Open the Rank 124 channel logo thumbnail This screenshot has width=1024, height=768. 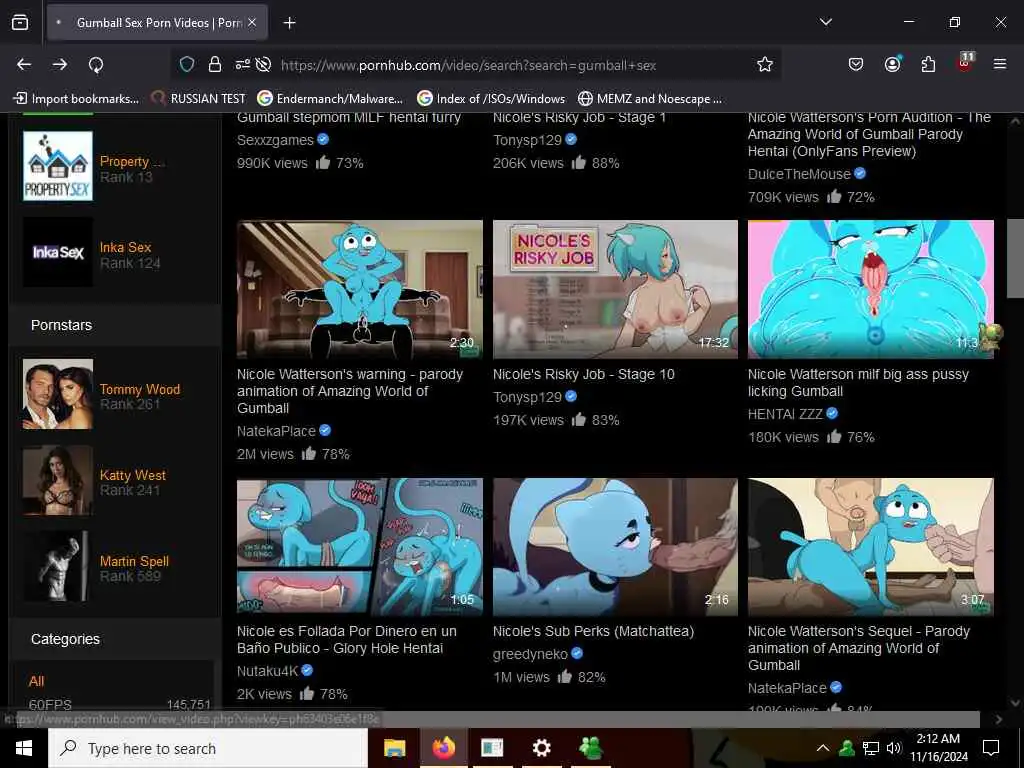tap(58, 252)
